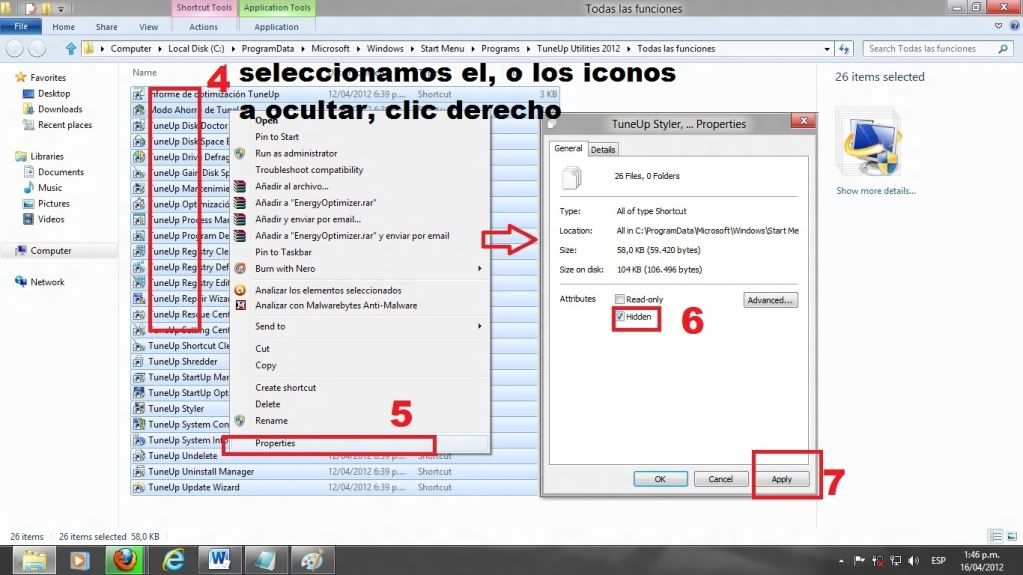
Task: Switch to the Details tab
Action: coord(603,149)
